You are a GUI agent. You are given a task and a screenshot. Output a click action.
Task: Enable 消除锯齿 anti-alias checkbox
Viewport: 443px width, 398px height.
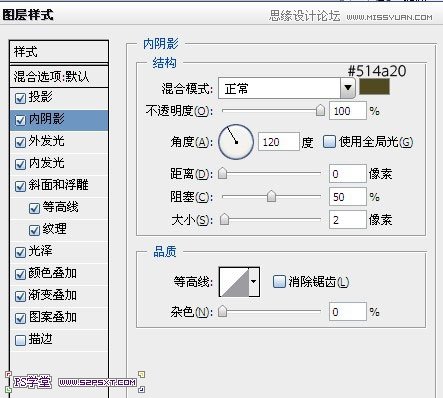[x=279, y=282]
